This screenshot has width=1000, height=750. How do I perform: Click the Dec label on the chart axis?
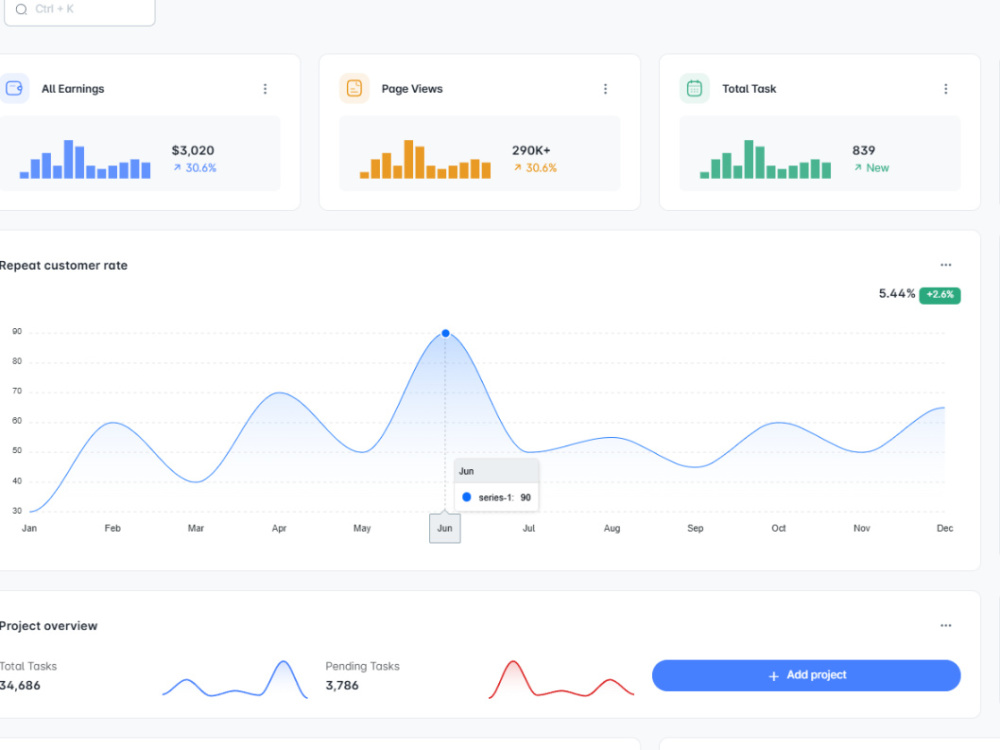(945, 528)
